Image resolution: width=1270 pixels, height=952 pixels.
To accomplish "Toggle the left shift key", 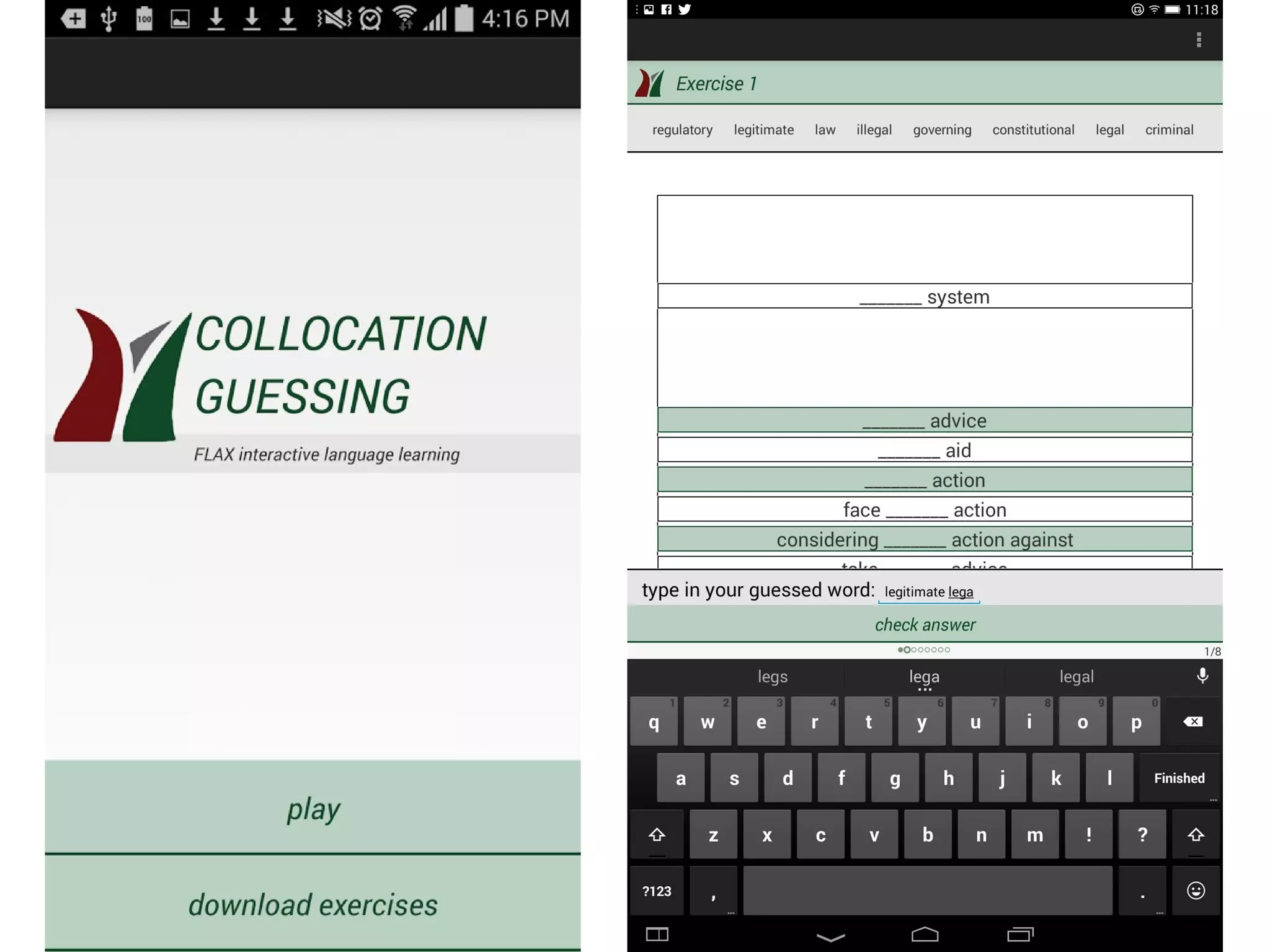I will point(657,835).
